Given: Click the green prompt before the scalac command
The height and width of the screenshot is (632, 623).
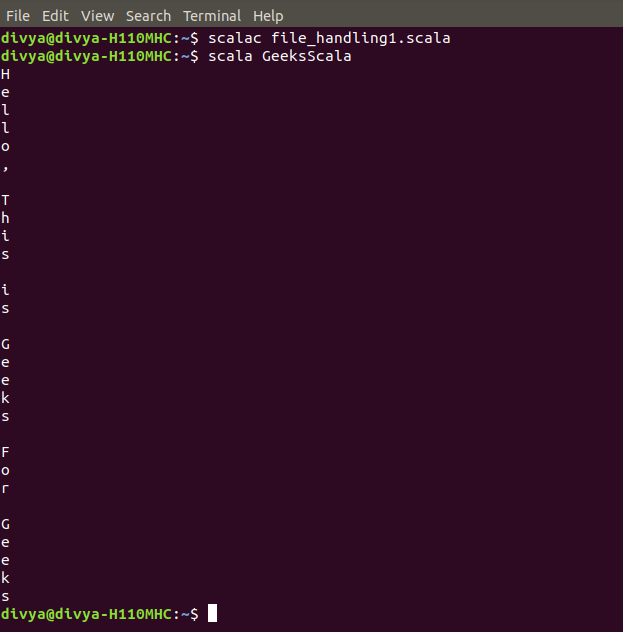Looking at the screenshot, I should [x=100, y=38].
